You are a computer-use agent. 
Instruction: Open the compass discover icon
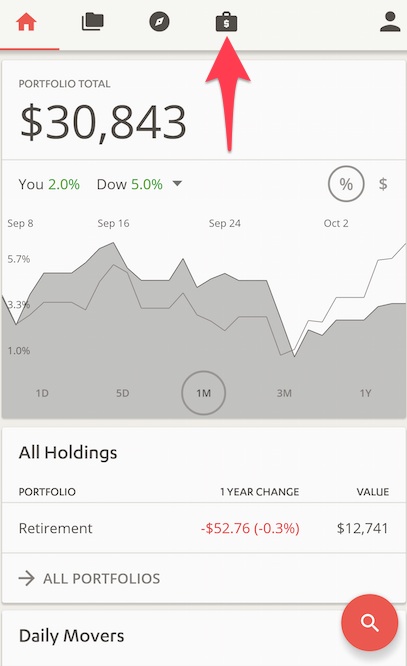[x=159, y=22]
